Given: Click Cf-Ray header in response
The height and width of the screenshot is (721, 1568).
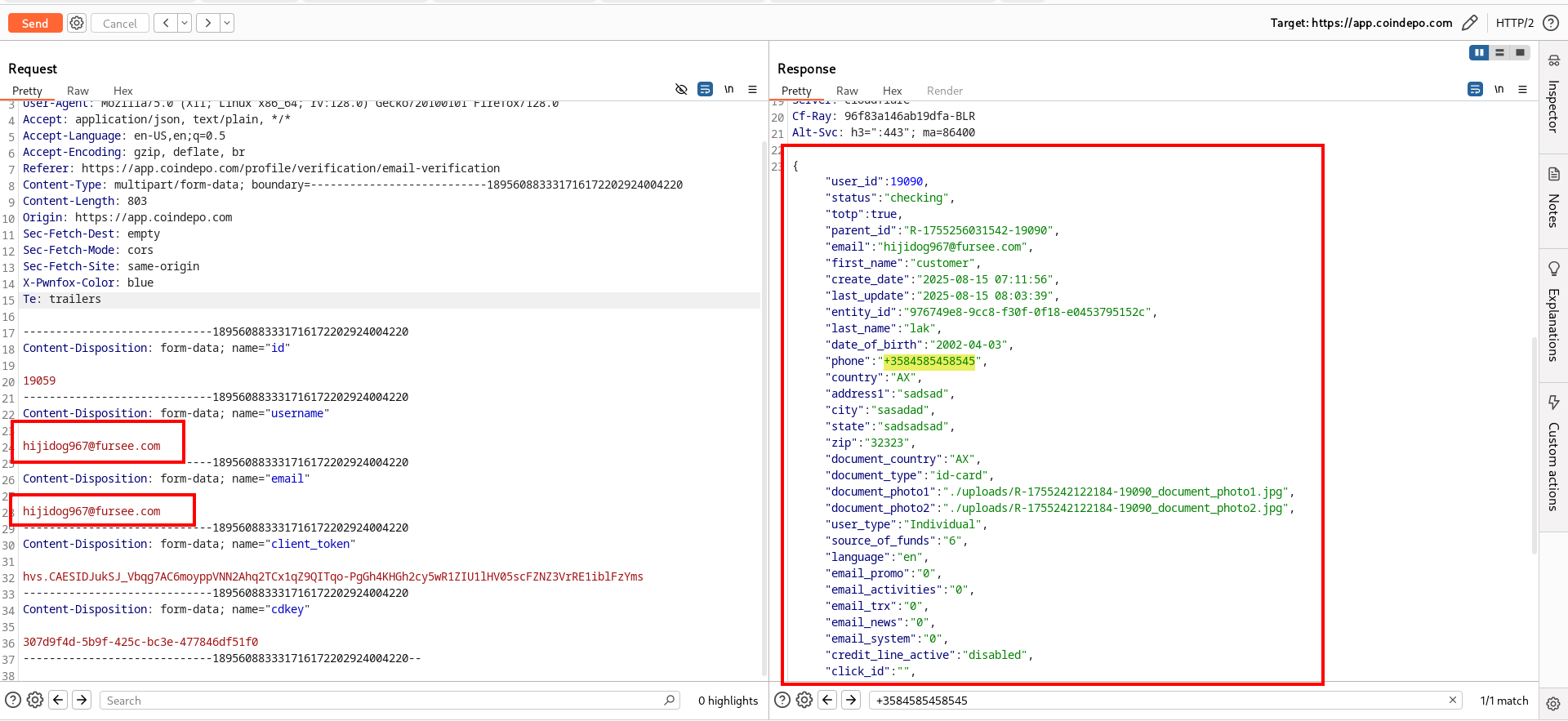Looking at the screenshot, I should click(884, 116).
